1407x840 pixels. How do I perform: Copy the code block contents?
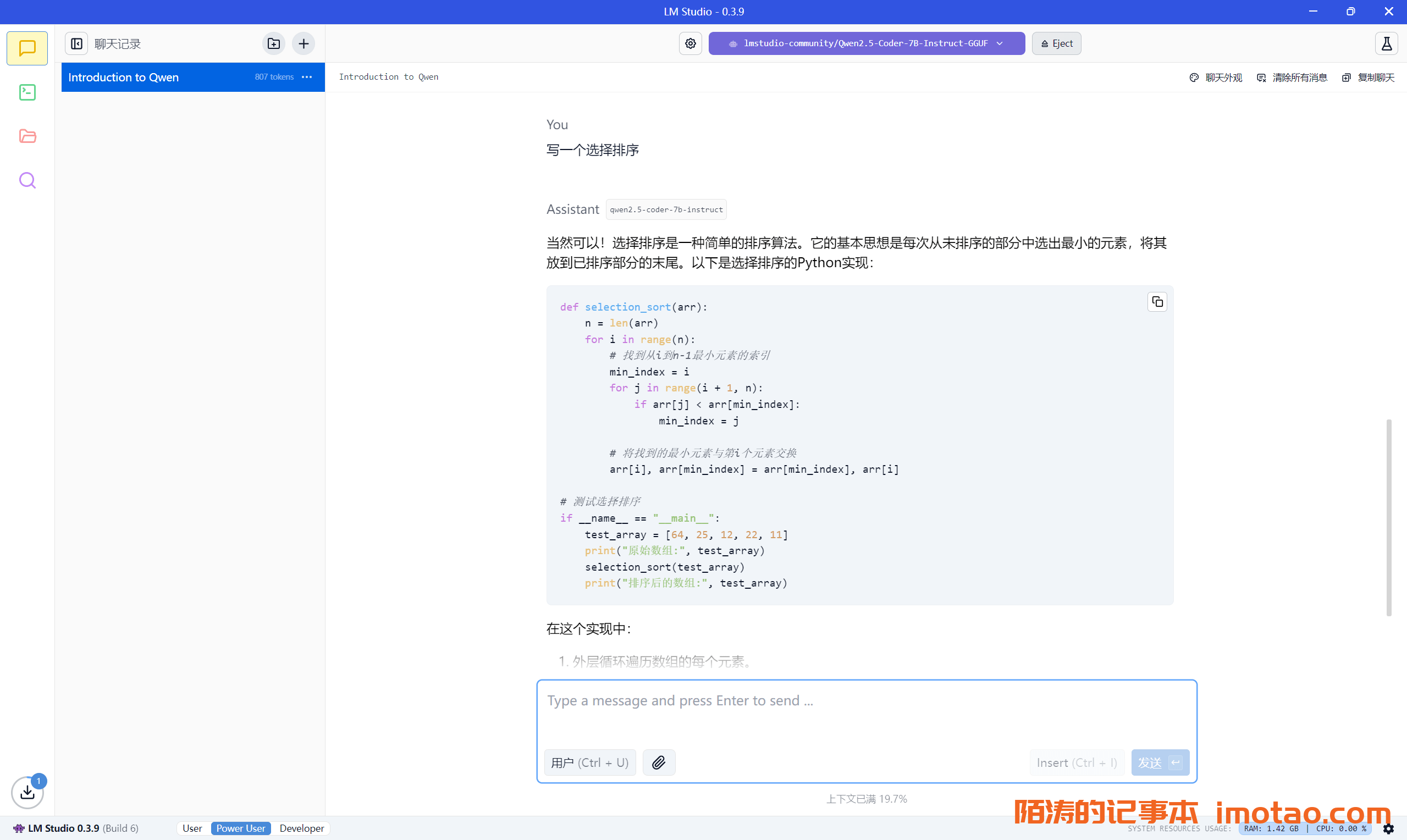coord(1157,302)
